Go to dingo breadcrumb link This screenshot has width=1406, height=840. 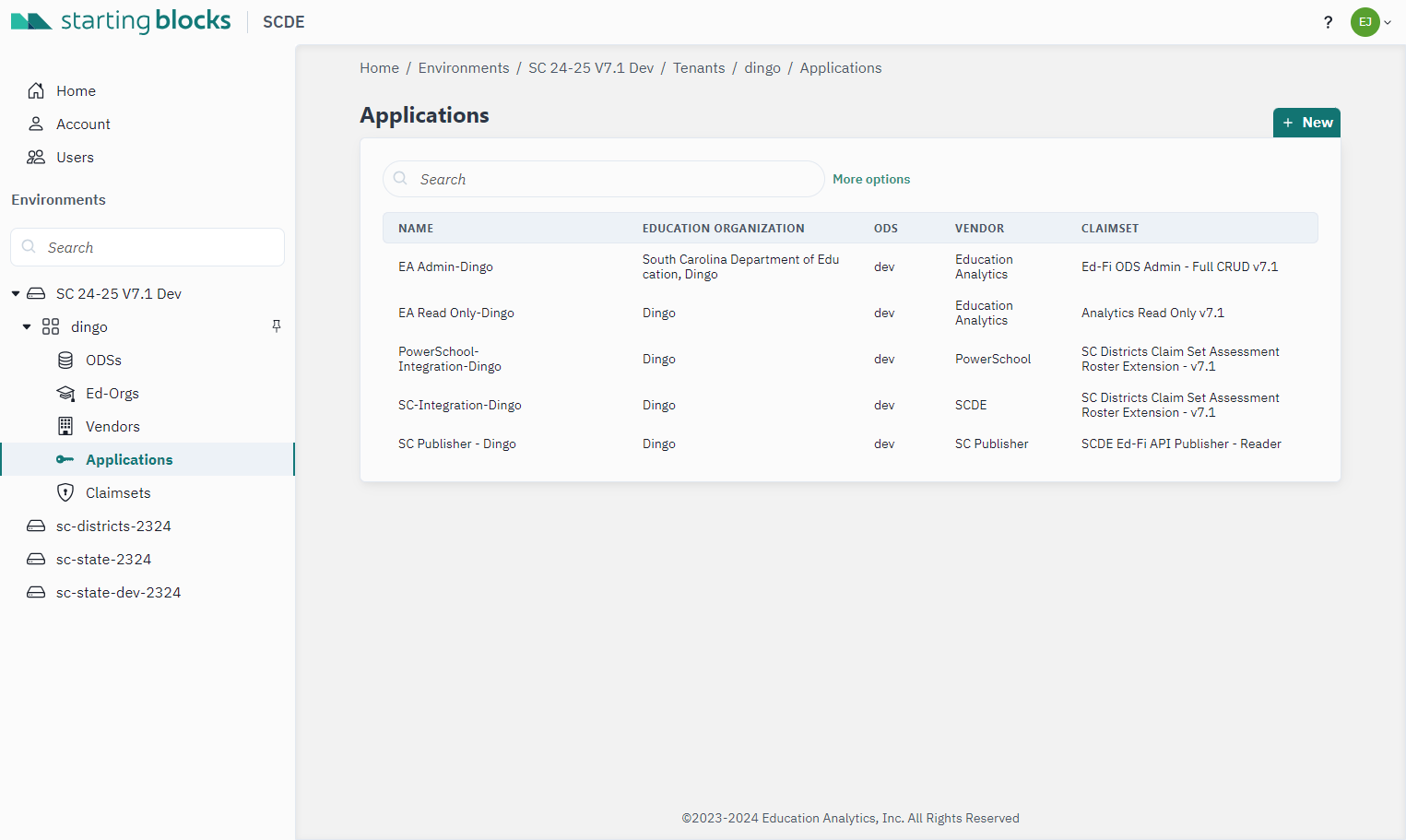pos(762,68)
